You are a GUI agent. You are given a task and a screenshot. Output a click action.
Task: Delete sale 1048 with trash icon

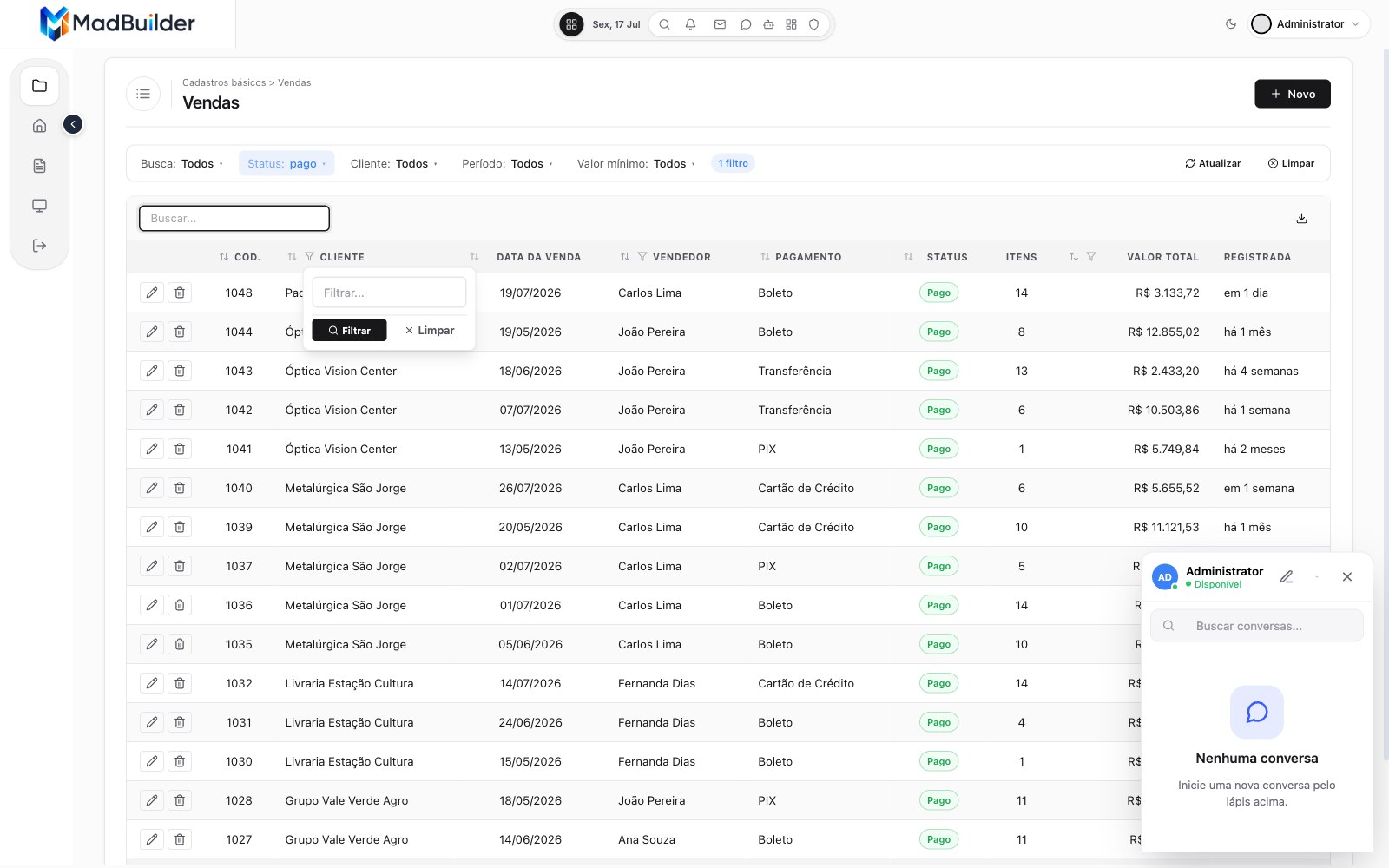point(180,293)
